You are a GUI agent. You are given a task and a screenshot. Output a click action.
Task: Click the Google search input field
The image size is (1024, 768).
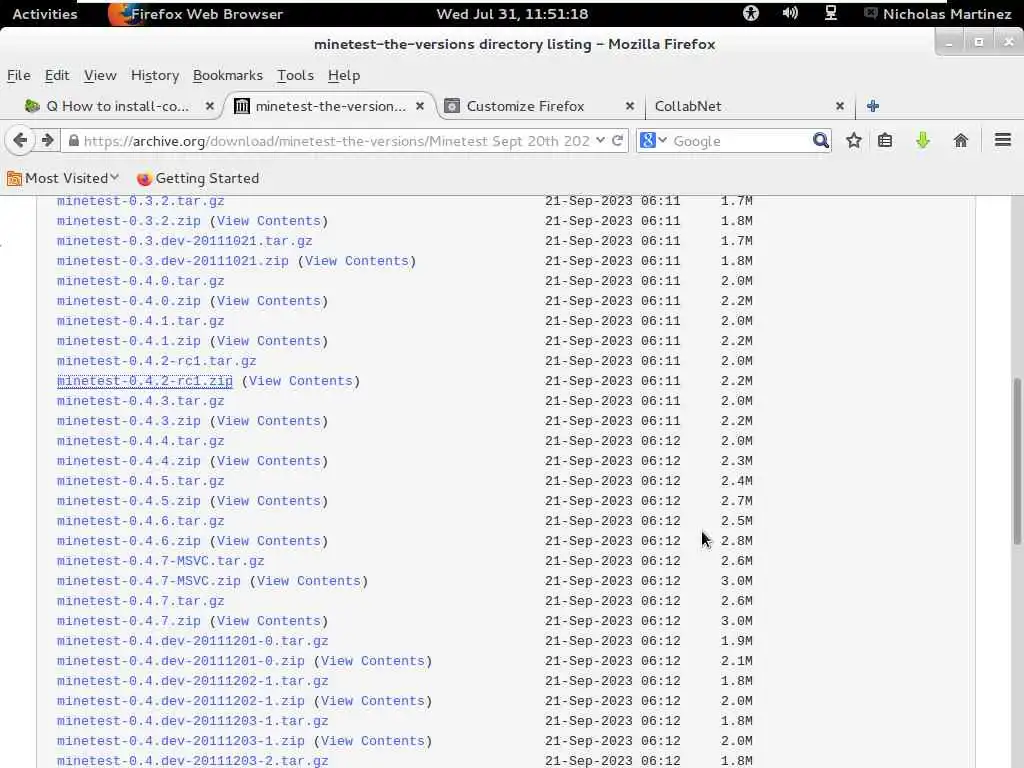click(741, 141)
